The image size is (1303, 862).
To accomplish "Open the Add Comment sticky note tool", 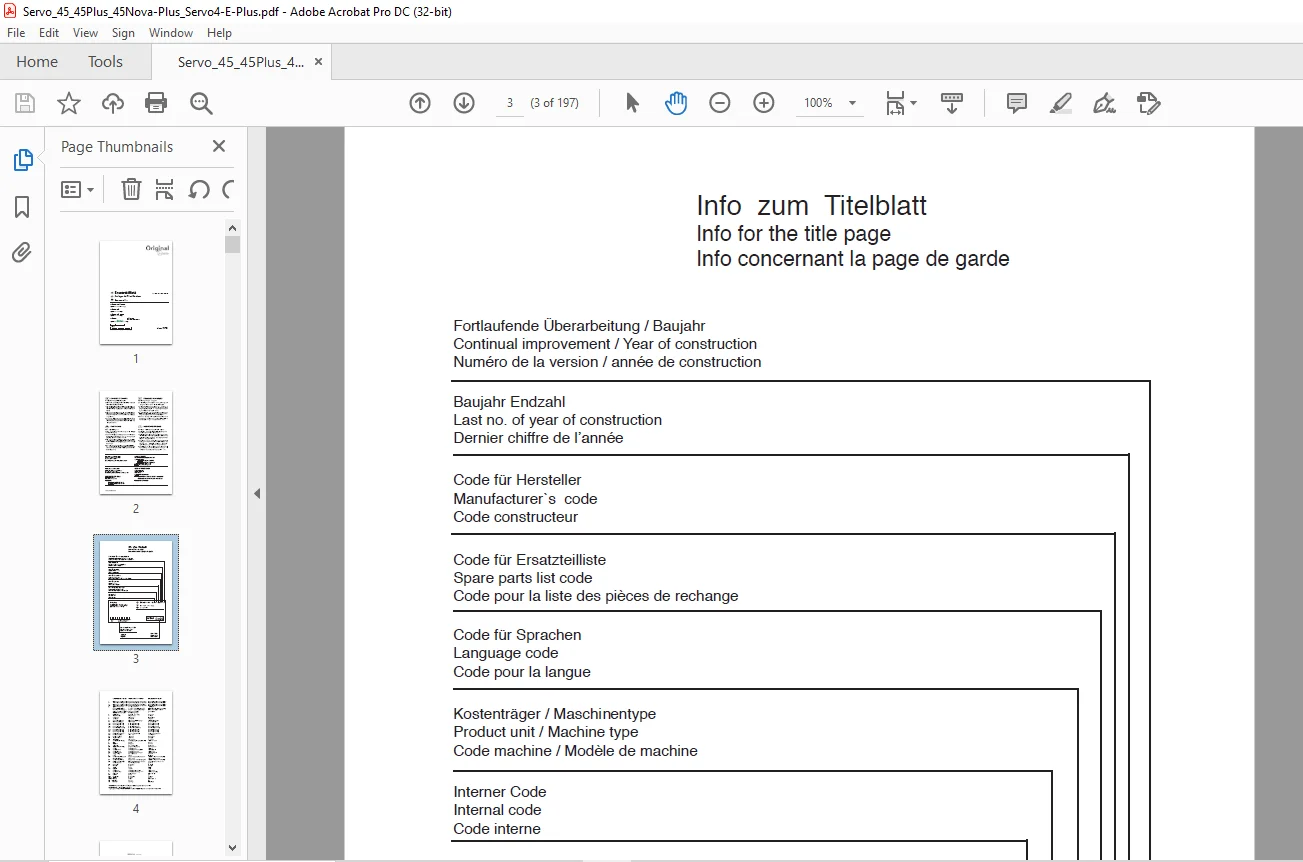I will coord(1017,103).
